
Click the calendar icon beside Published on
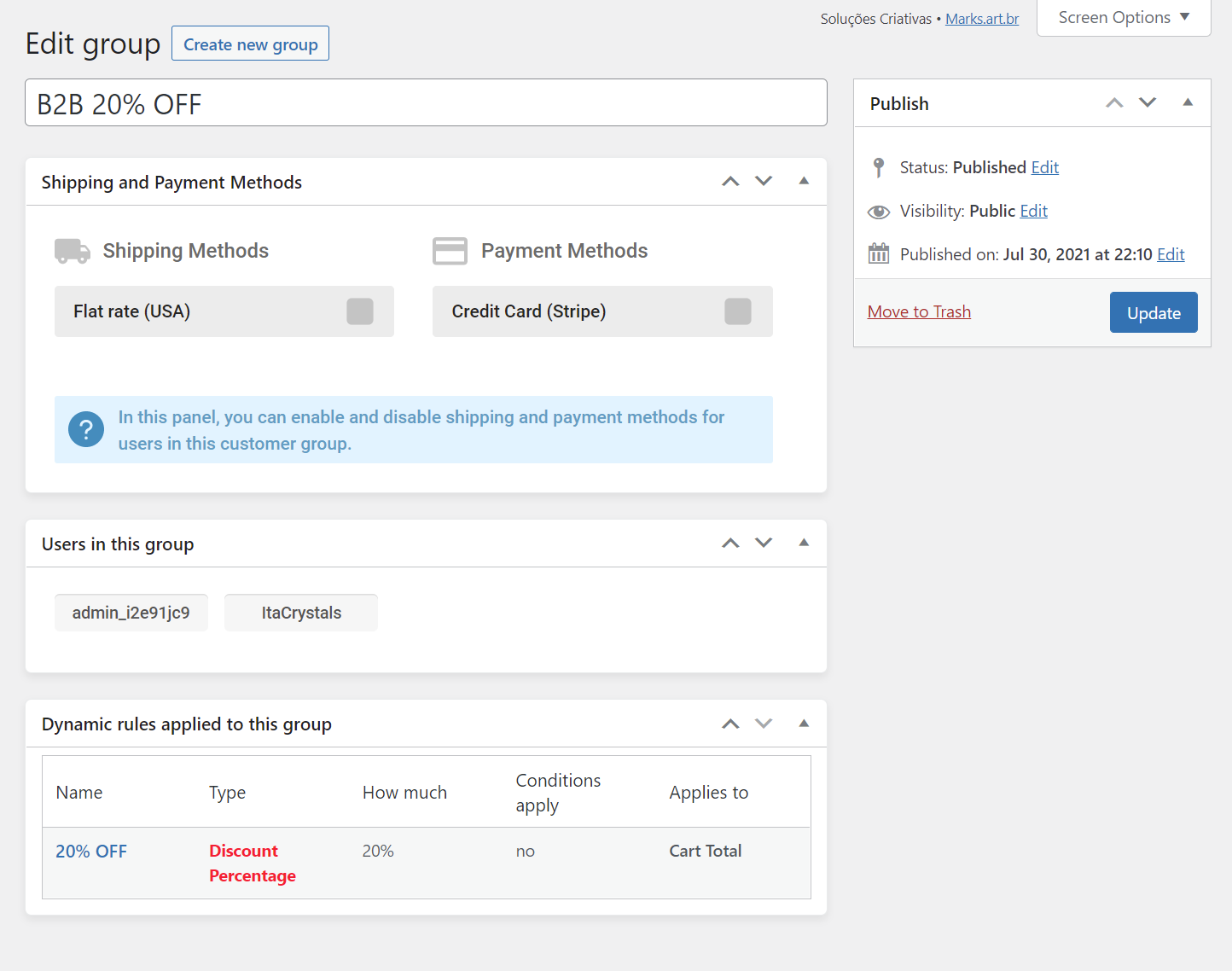[879, 253]
